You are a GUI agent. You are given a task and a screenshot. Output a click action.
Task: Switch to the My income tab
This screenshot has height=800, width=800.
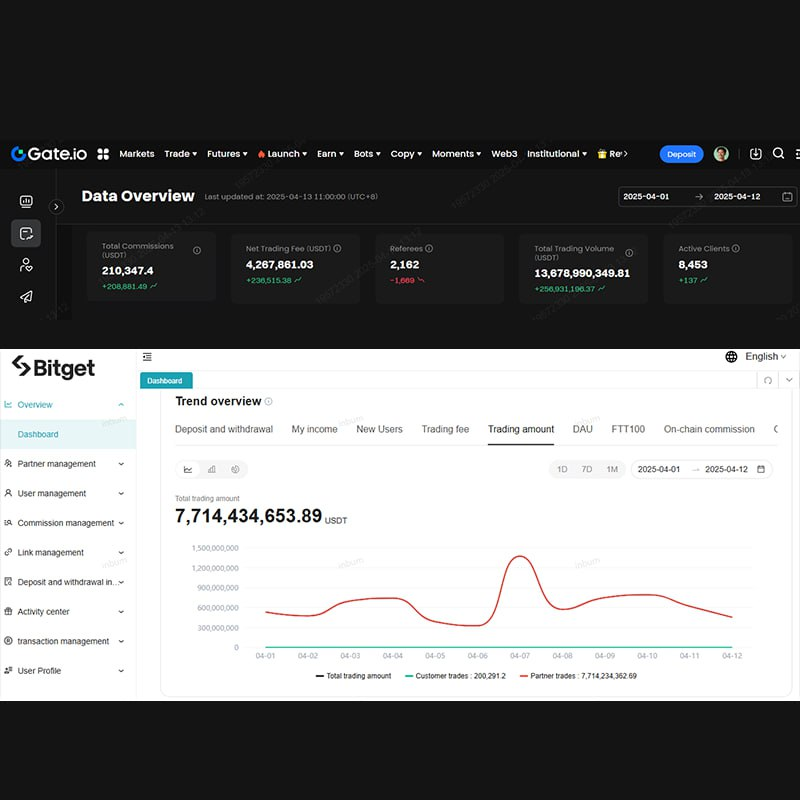point(314,429)
